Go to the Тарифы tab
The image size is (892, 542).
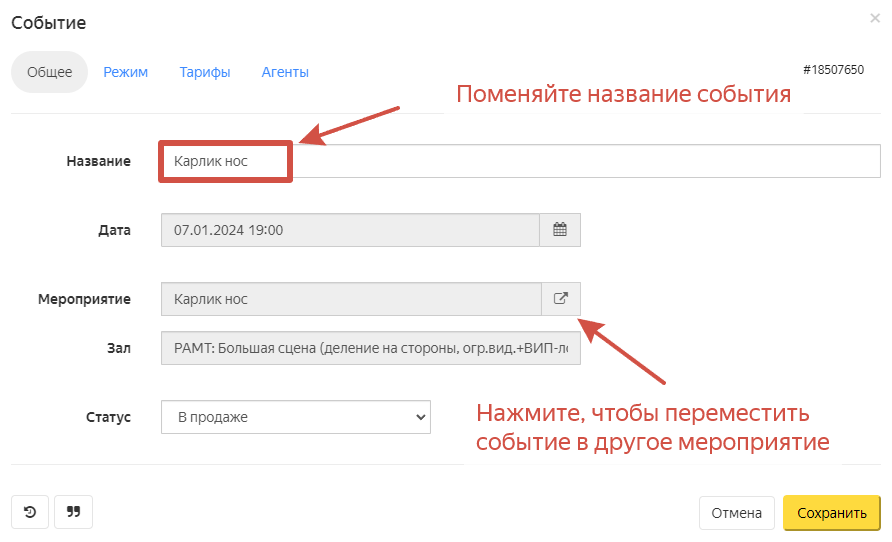(205, 72)
